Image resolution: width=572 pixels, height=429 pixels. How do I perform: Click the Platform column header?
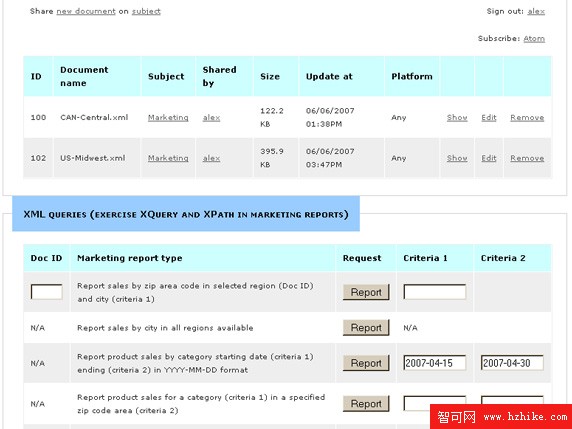412,76
